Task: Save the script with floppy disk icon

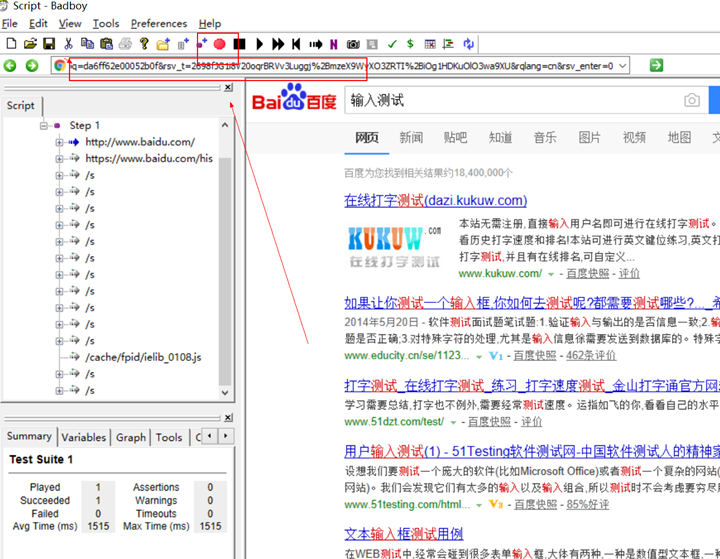Action: point(49,44)
